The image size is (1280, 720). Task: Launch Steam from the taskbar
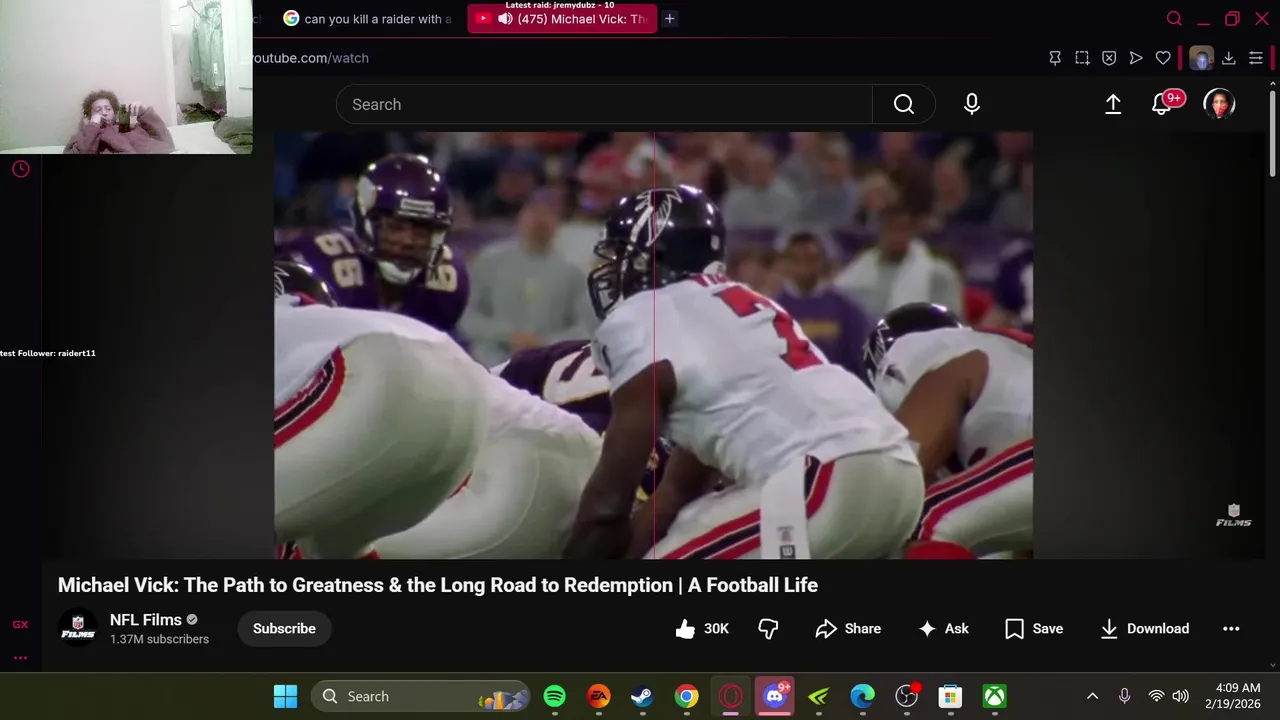(x=642, y=696)
